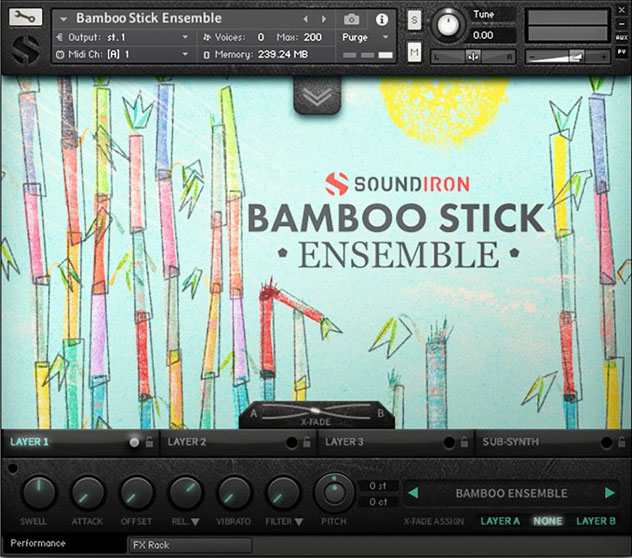Click the lock icon on Layer 2
The width and height of the screenshot is (632, 558).
pos(307,441)
